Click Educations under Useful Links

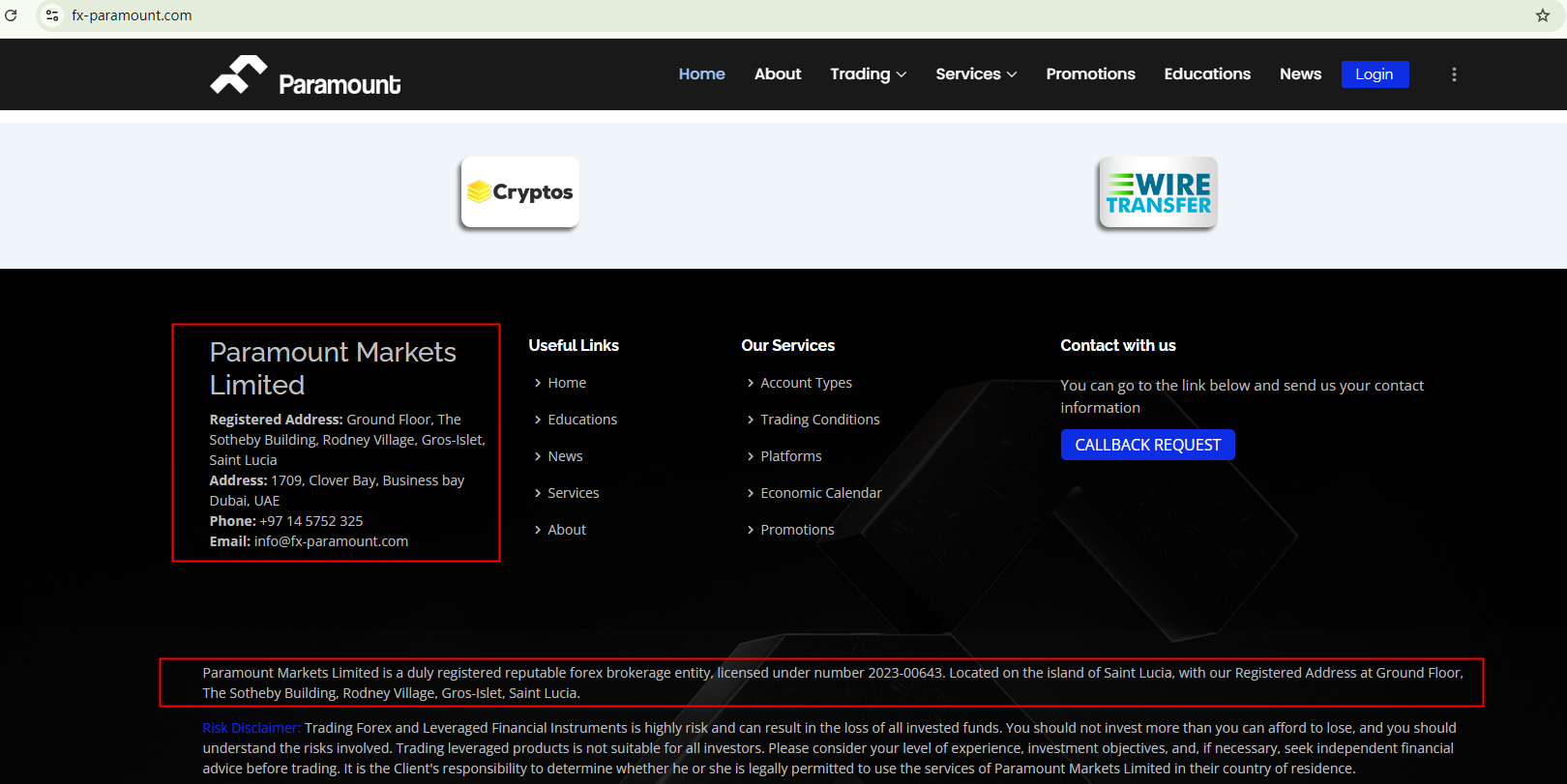tap(581, 420)
